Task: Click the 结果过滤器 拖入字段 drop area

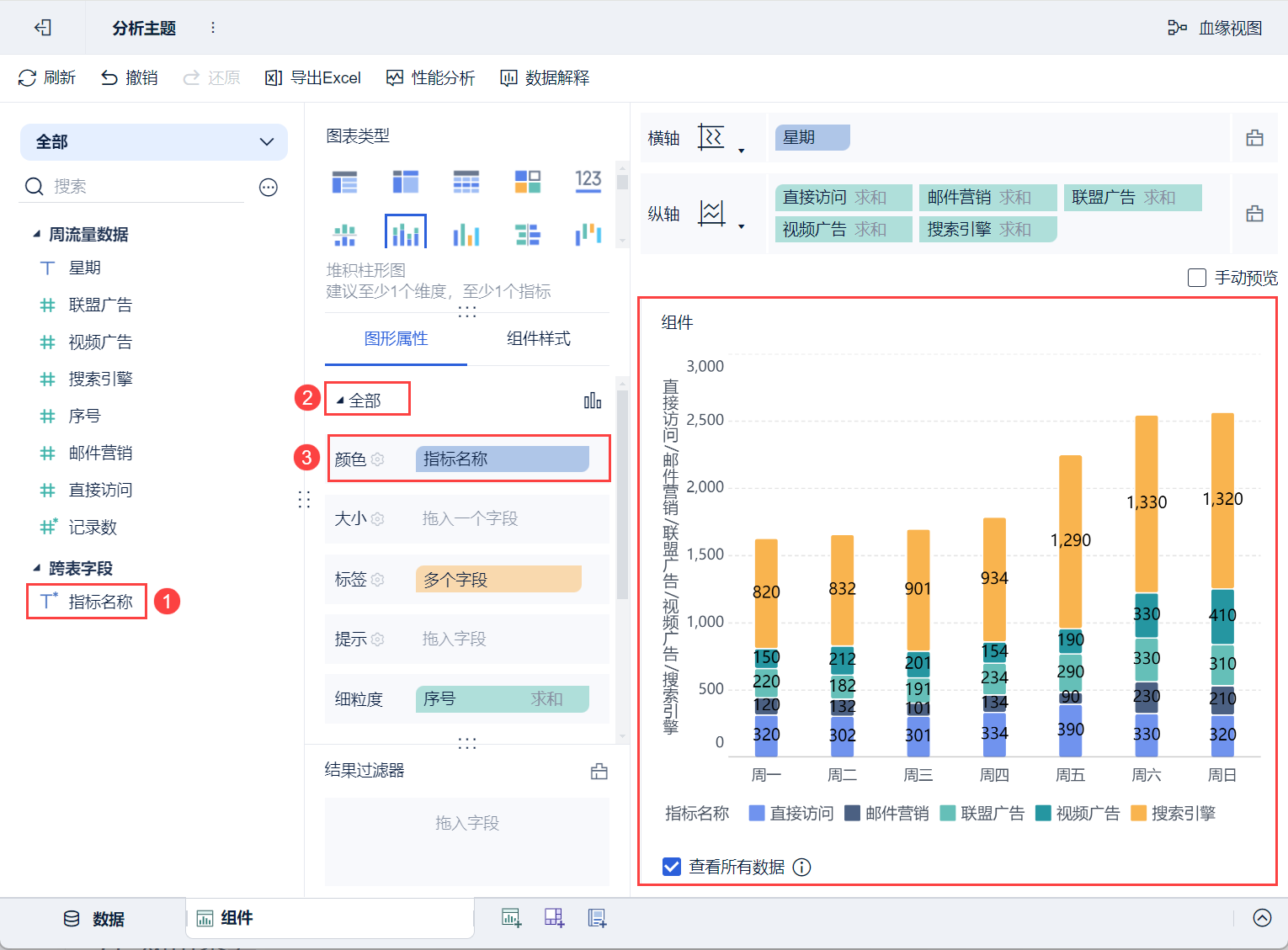Action: 467,841
